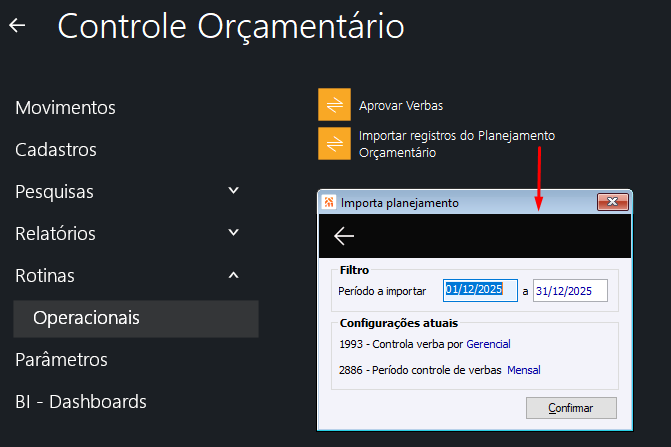Click the start date field 01/12/2025
This screenshot has width=671, height=447.
pos(480,290)
